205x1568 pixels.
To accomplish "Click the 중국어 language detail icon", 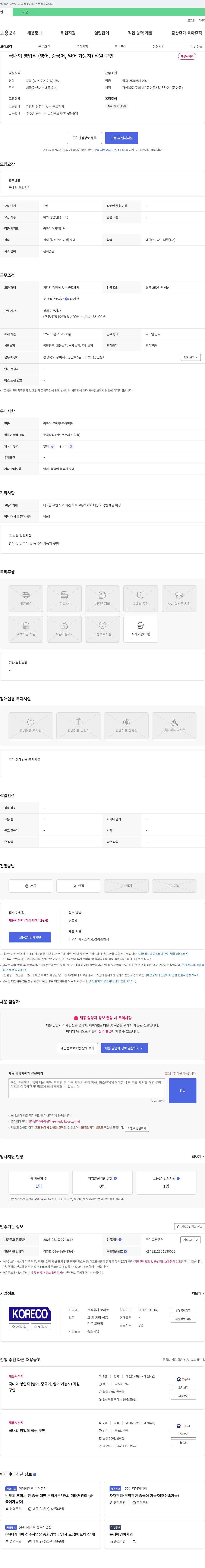I will [x=71, y=446].
